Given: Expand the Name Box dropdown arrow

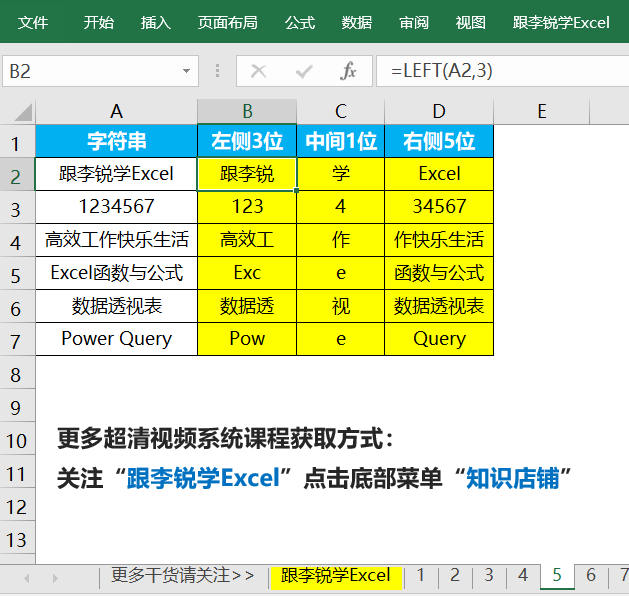Looking at the screenshot, I should pos(186,71).
